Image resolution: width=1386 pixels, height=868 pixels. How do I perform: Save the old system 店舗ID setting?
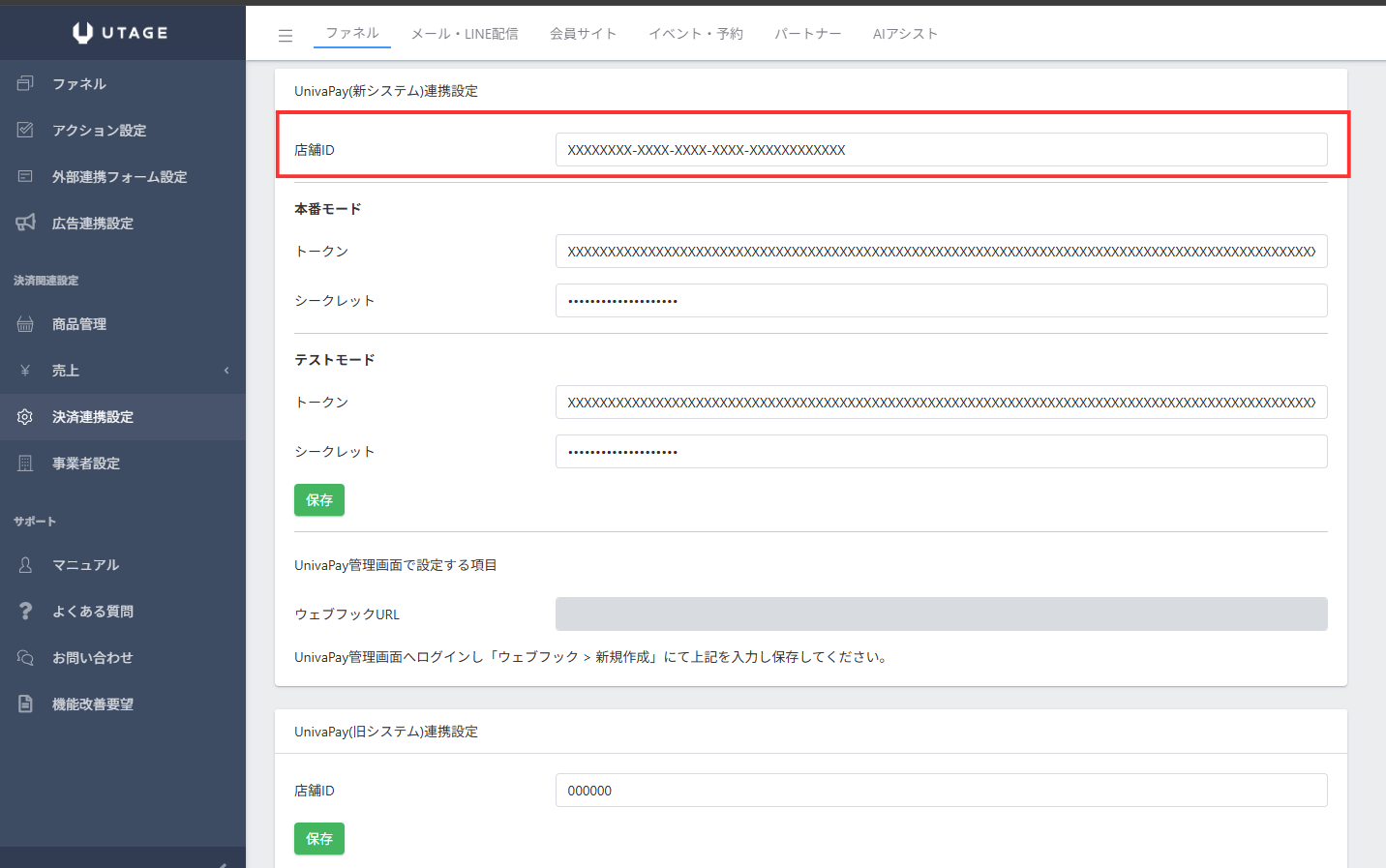click(x=319, y=839)
